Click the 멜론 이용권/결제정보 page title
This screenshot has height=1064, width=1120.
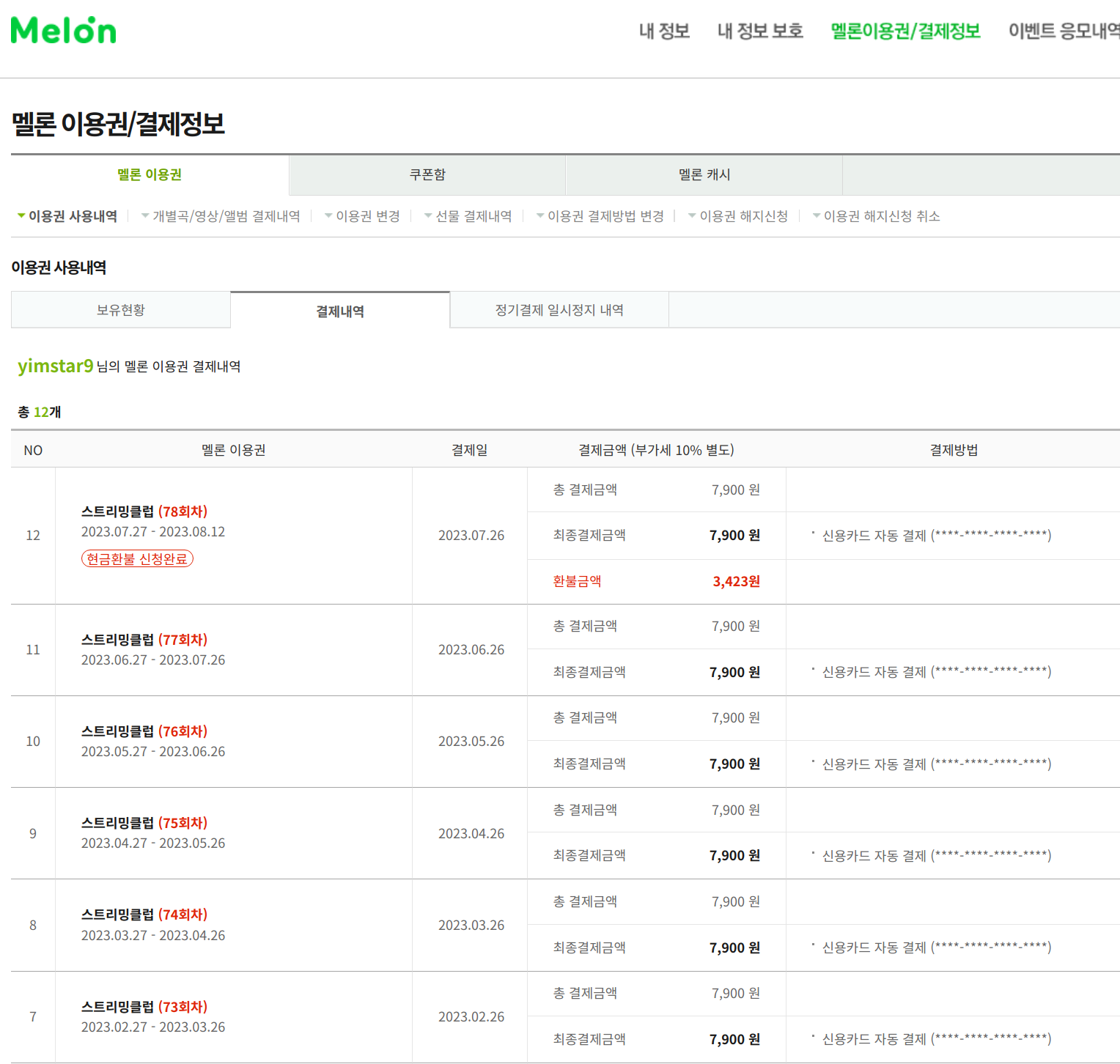pyautogui.click(x=118, y=124)
